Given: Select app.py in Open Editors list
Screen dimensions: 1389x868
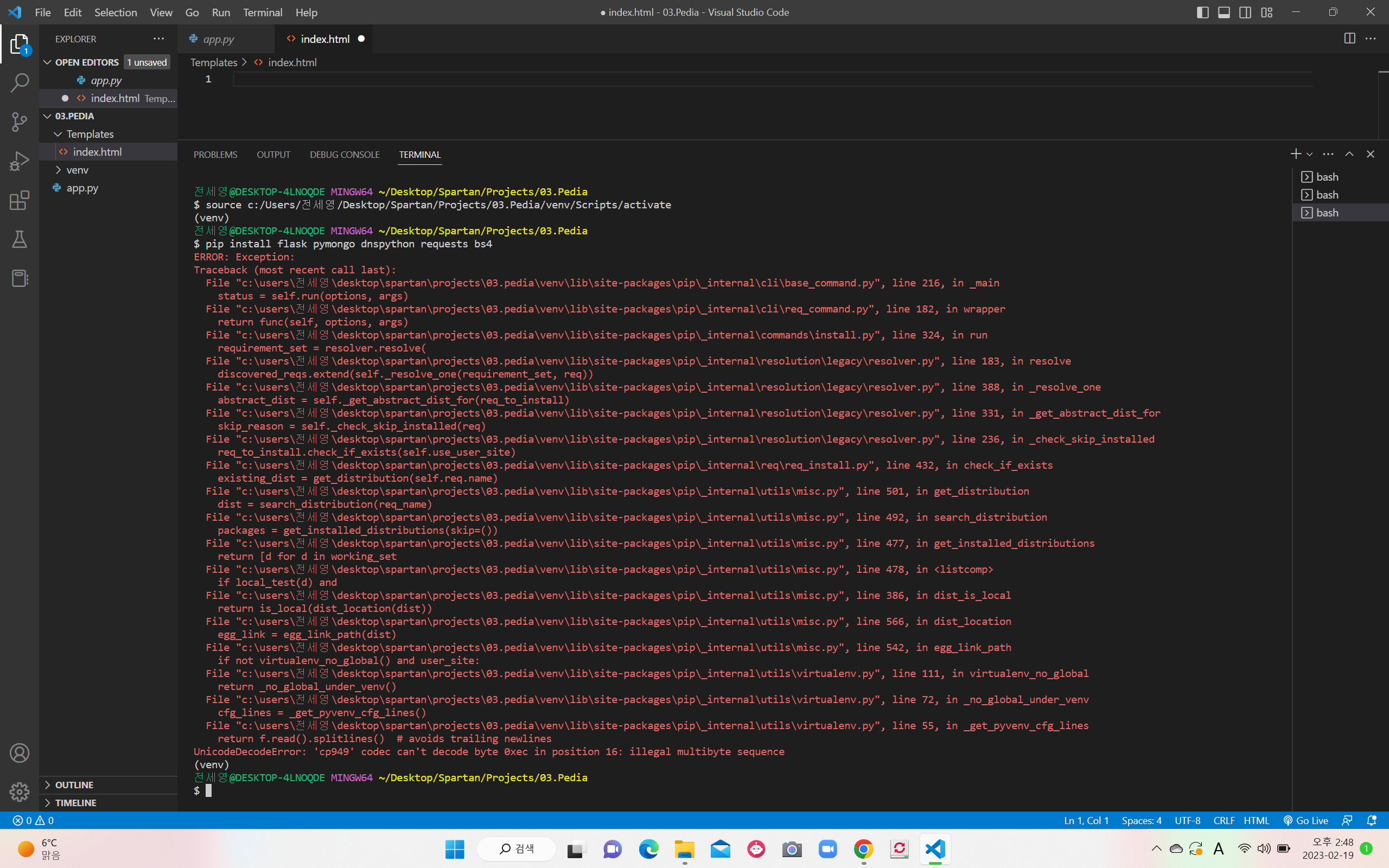Looking at the screenshot, I should 106,80.
